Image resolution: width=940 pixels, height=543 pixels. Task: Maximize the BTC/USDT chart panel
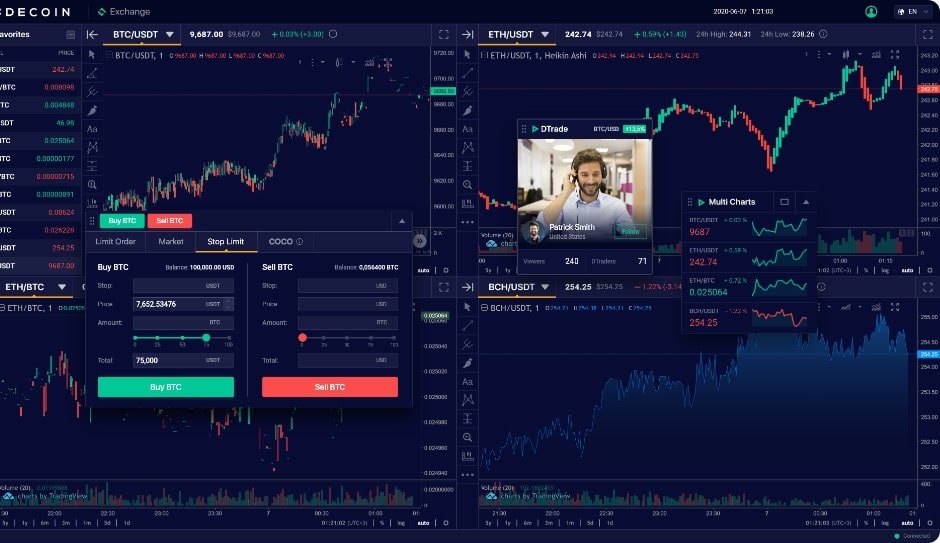[x=444, y=35]
